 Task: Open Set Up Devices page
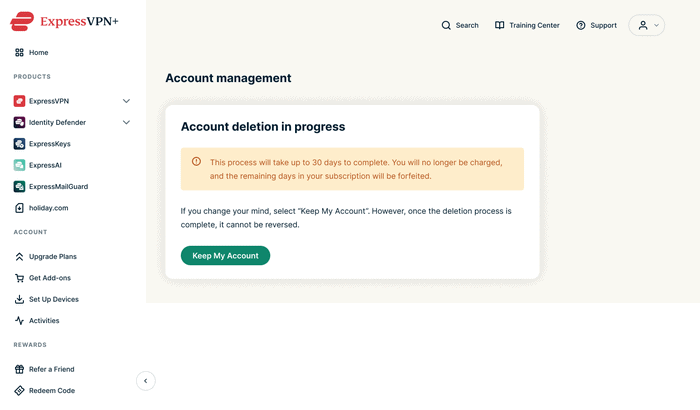point(54,299)
